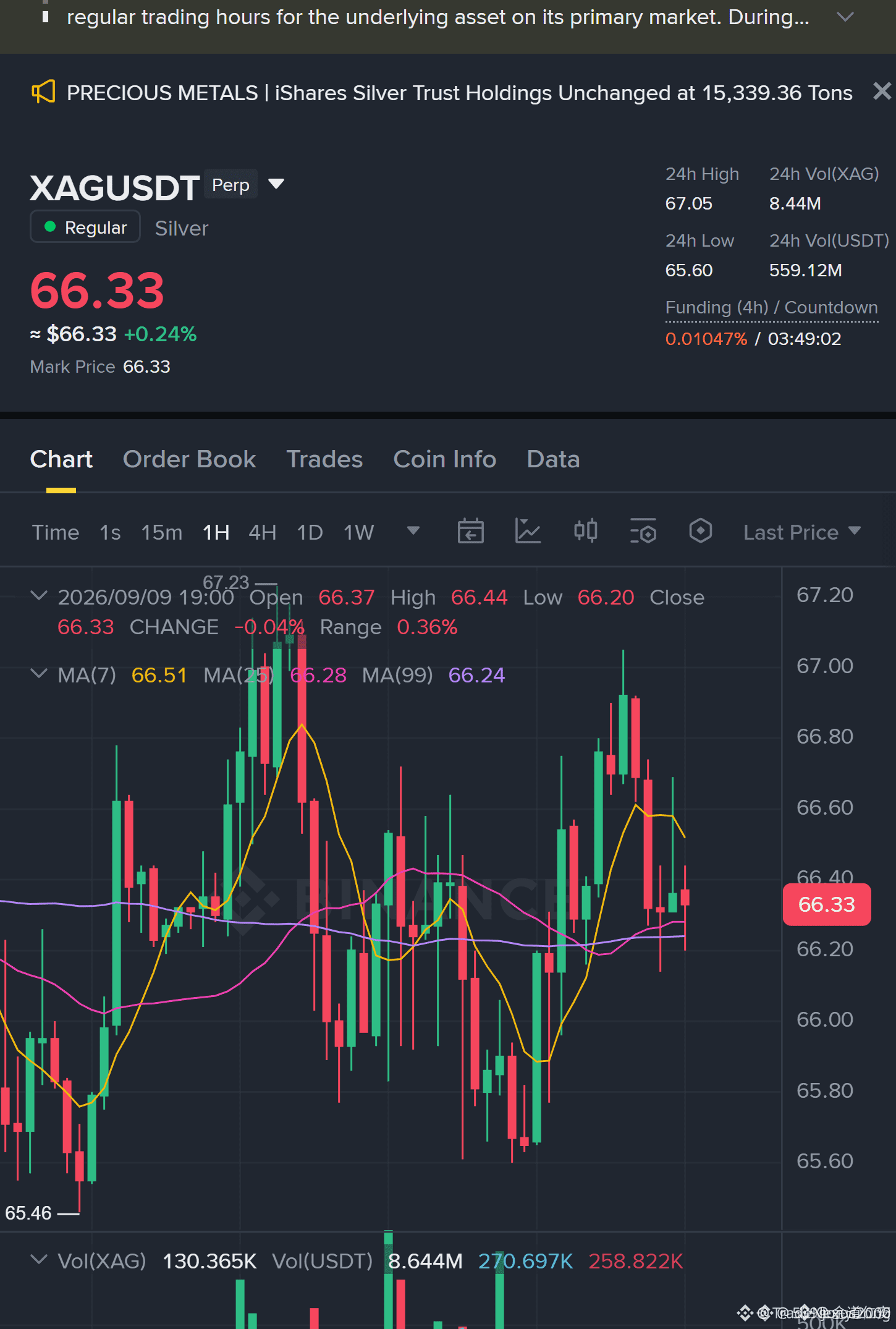Open the chart display settings icon

(x=643, y=532)
